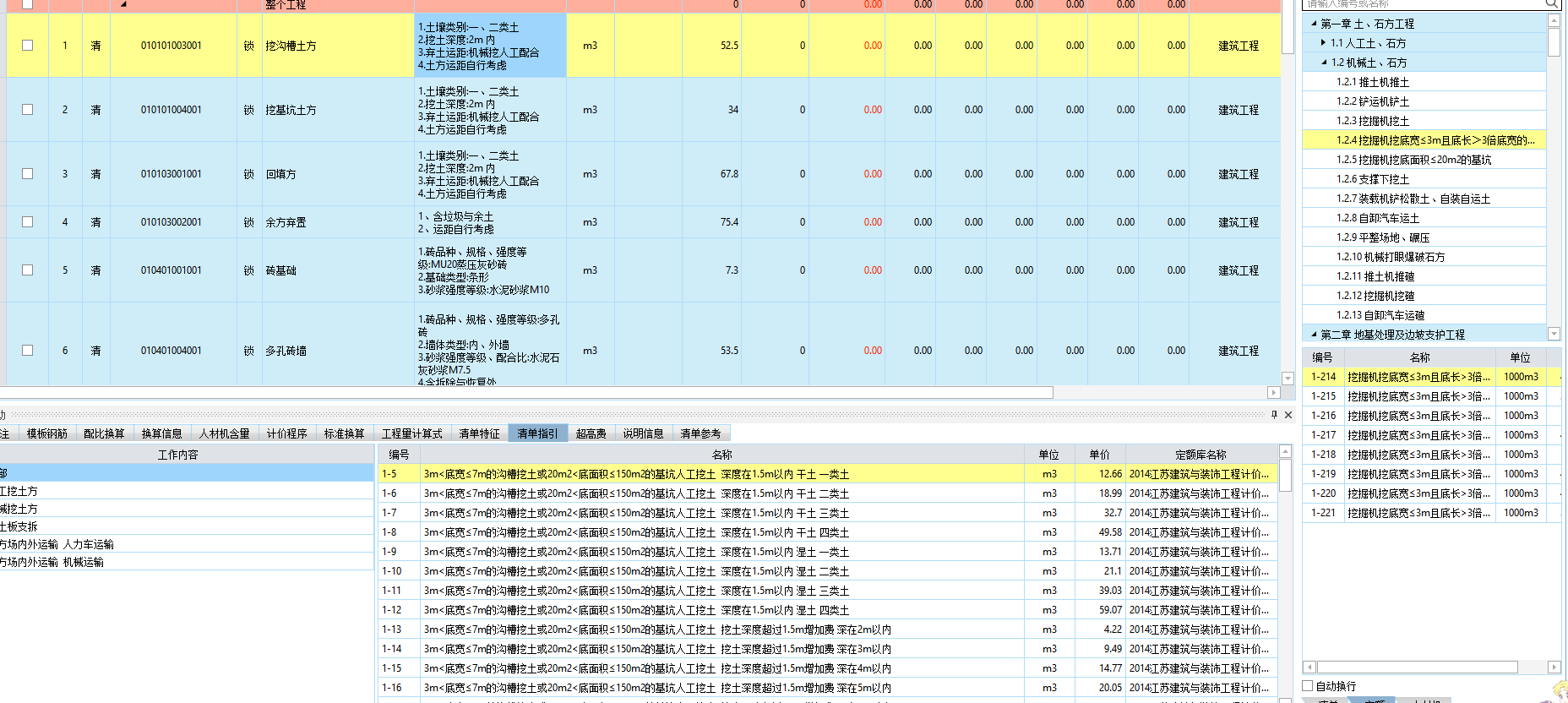This screenshot has height=703, width=1568.
Task: Select work content 方场内外运输 机械运输
Action: 187,562
